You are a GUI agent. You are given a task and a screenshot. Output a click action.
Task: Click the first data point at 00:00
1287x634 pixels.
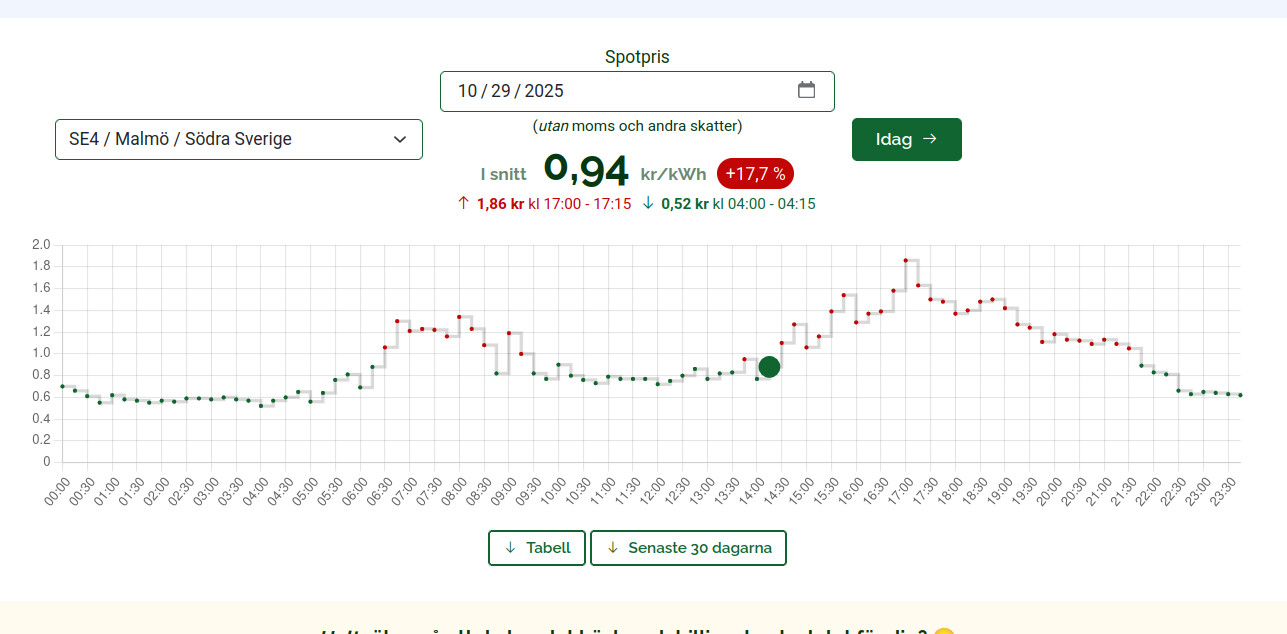point(62,386)
